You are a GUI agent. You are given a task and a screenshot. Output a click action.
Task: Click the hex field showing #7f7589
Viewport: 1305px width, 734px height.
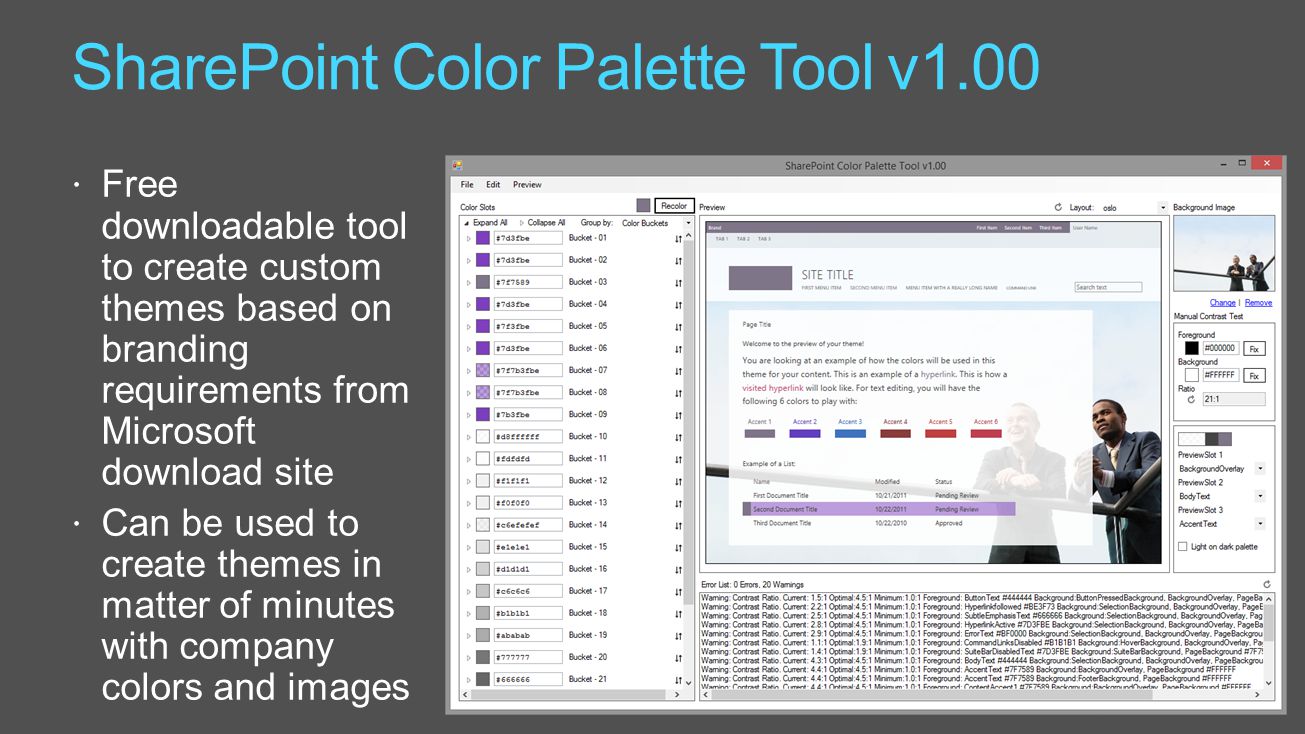(x=528, y=282)
